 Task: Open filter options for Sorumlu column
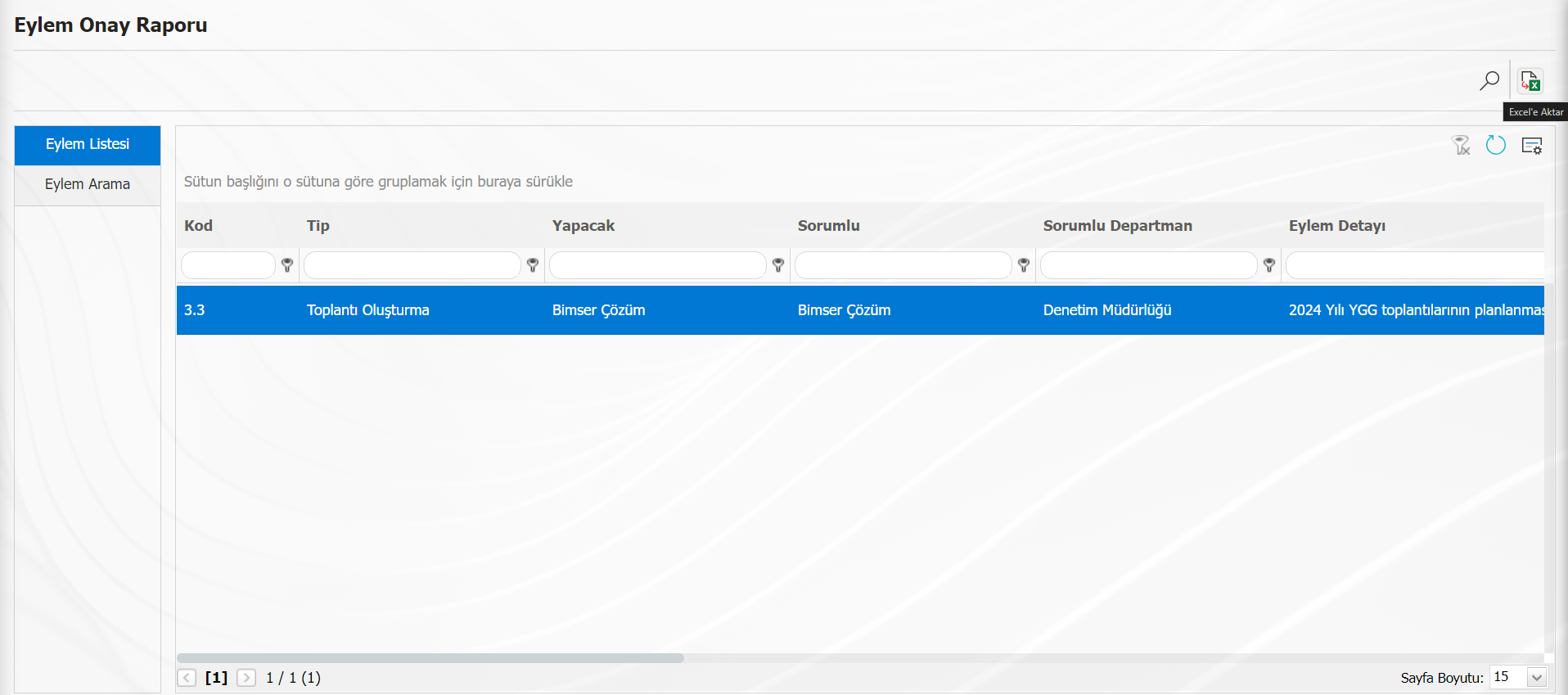tap(1024, 265)
